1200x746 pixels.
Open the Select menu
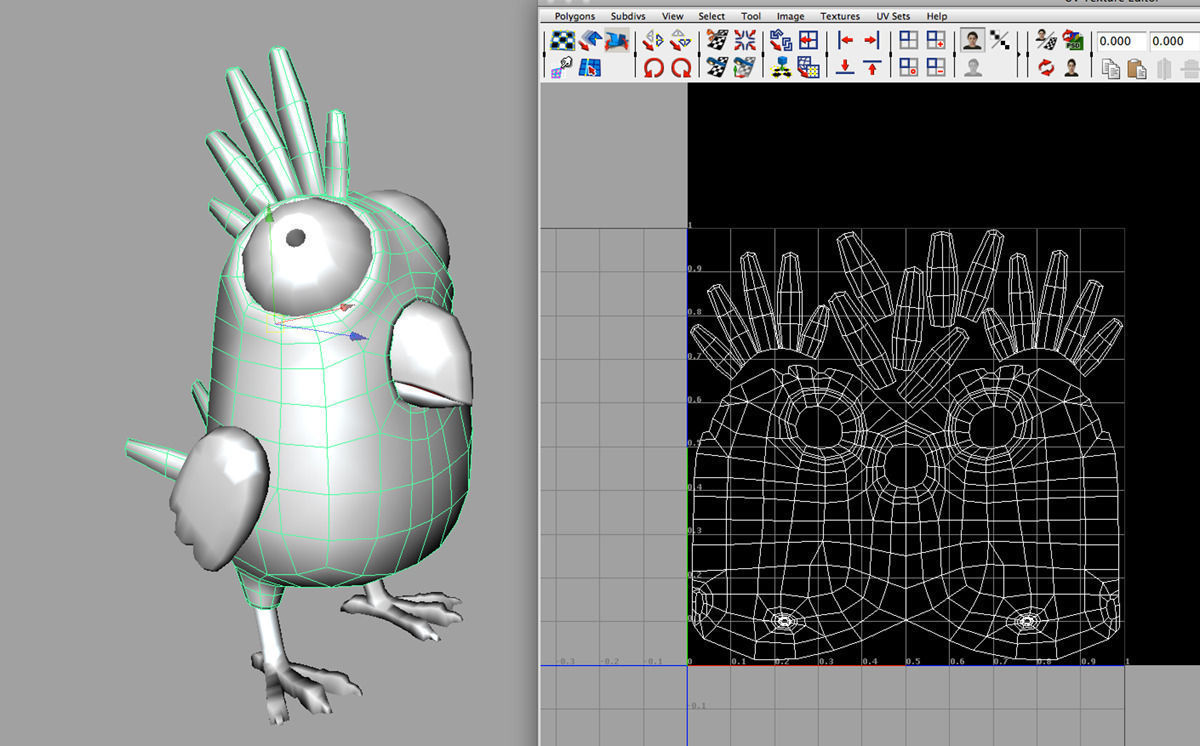[712, 17]
